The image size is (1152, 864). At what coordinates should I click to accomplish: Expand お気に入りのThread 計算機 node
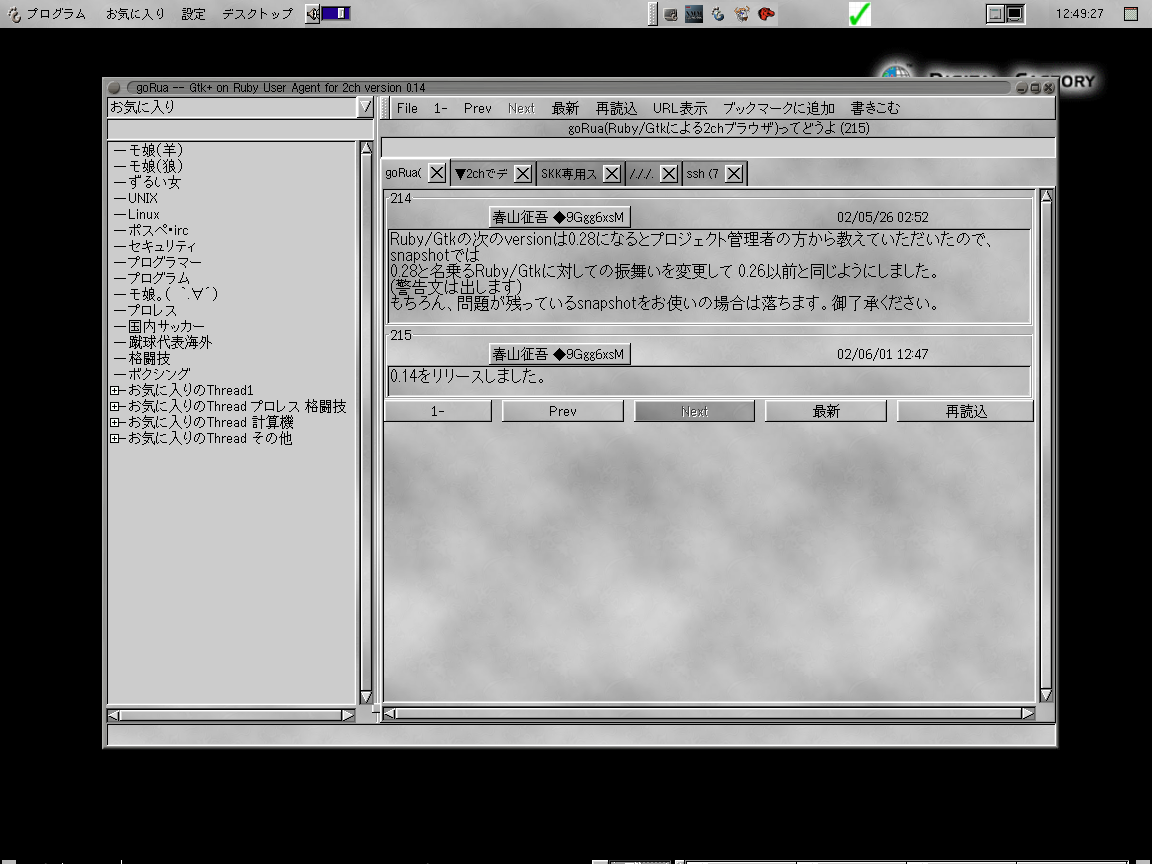point(115,423)
